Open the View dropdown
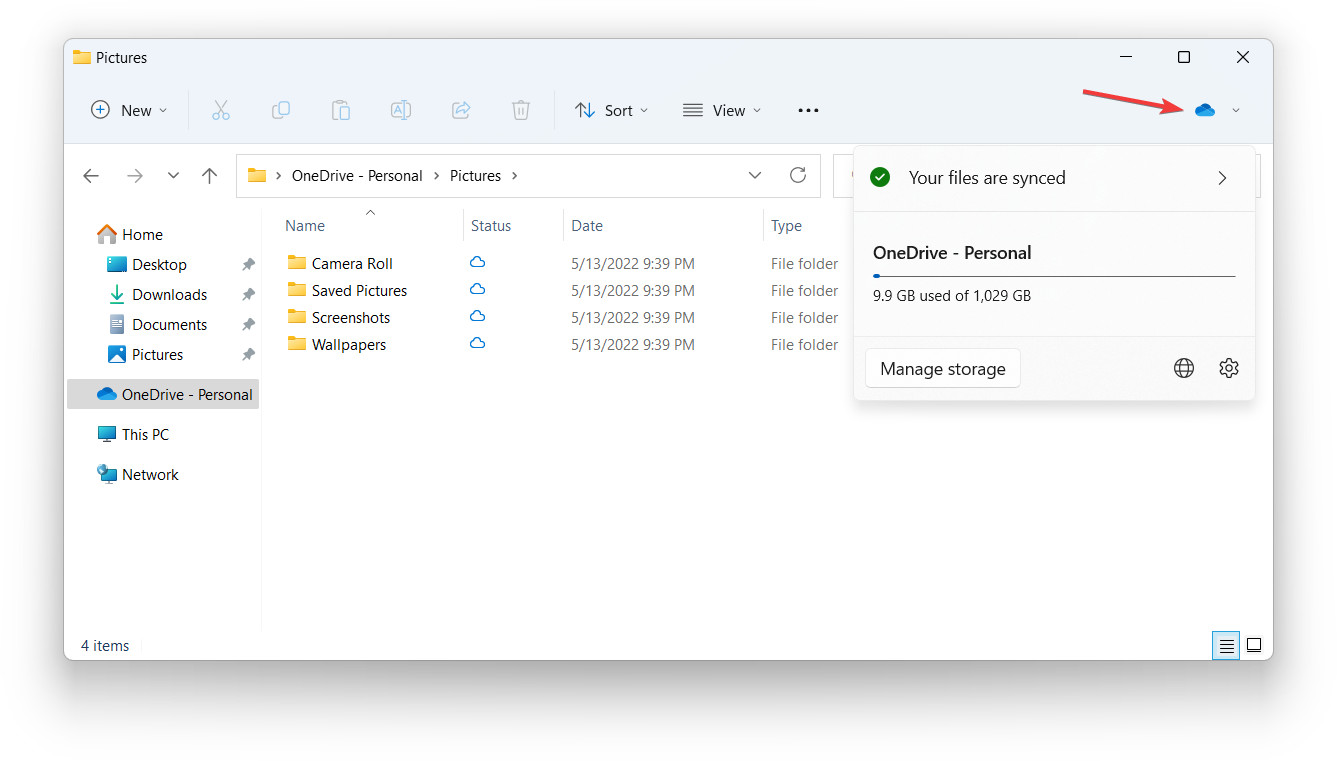Viewport: 1337px width, 761px height. [721, 110]
